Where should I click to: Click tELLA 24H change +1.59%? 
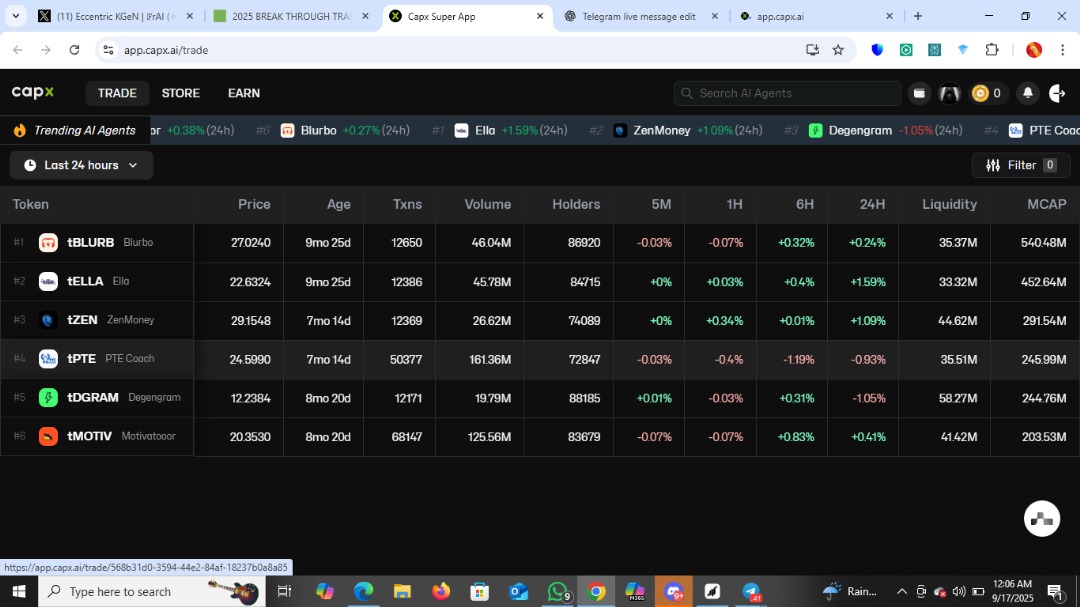click(867, 281)
